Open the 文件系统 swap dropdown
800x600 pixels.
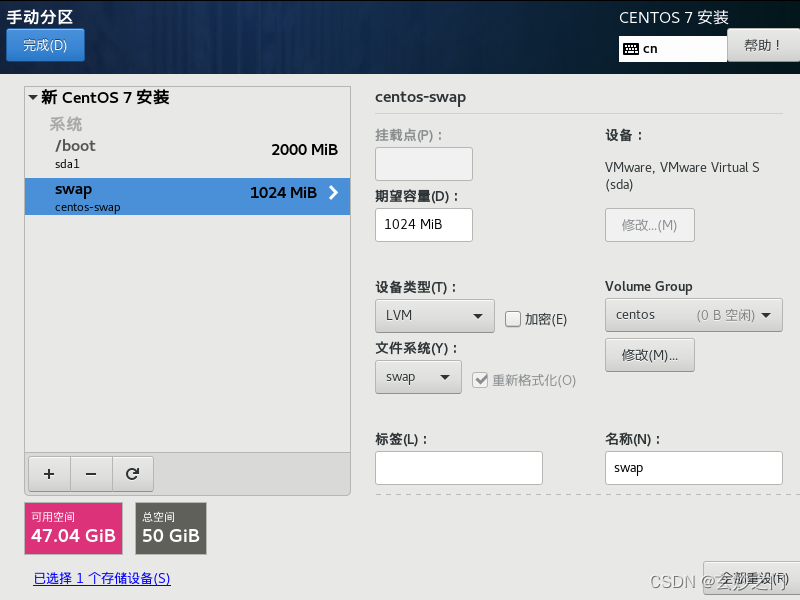[x=418, y=377]
